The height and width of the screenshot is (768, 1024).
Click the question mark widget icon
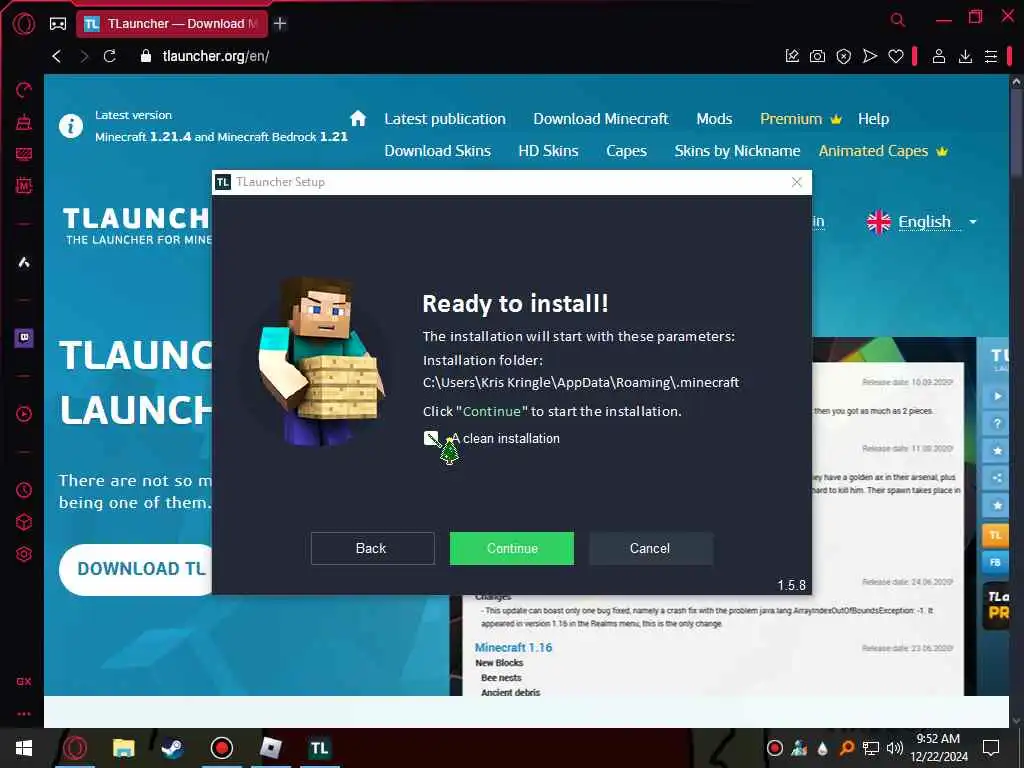[x=997, y=423]
